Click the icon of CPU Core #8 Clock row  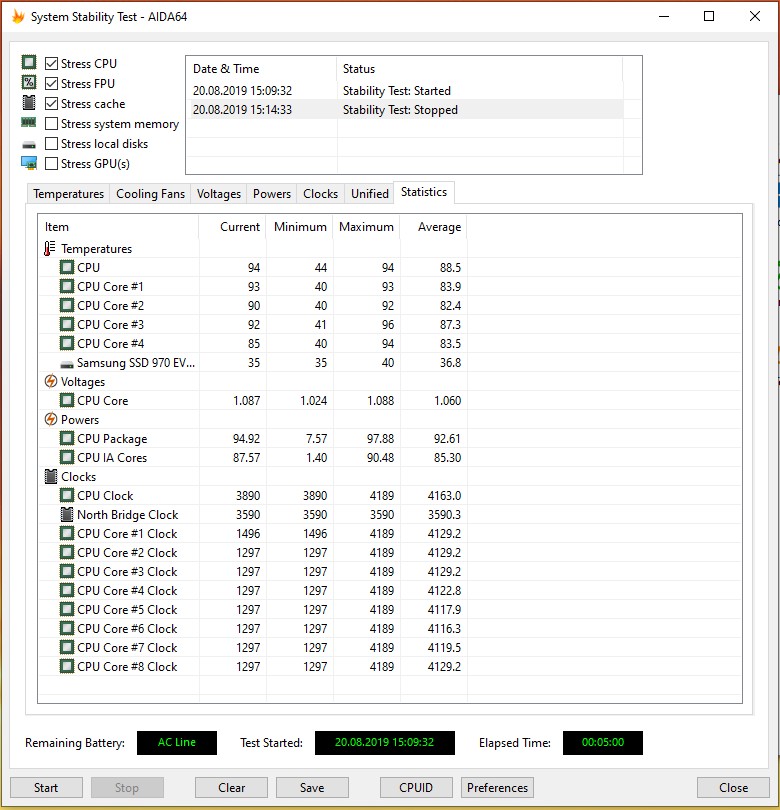[x=67, y=666]
